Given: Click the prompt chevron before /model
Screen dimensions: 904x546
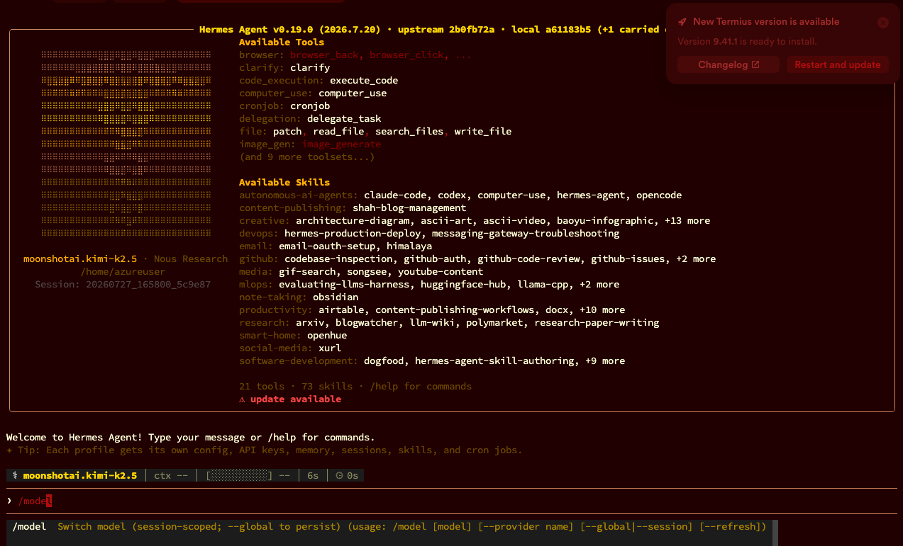Looking at the screenshot, I should coord(9,500).
